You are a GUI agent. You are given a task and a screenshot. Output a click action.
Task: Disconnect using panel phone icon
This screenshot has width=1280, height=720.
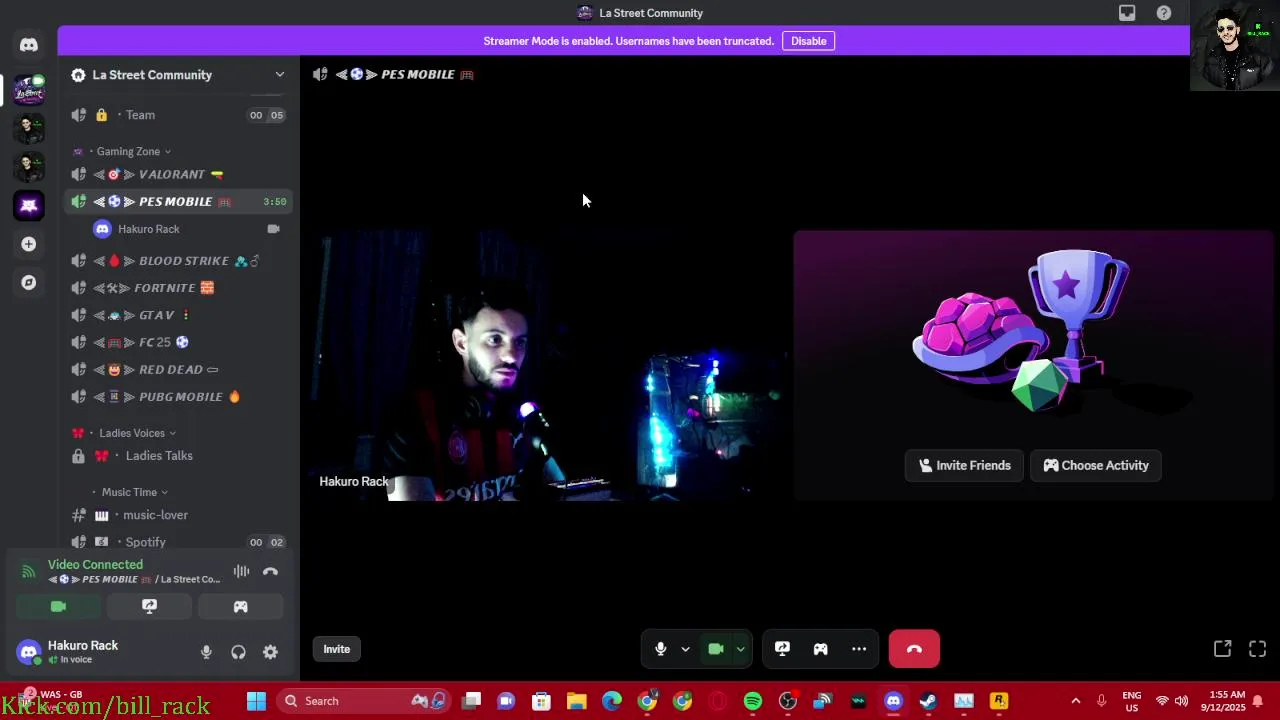(270, 572)
